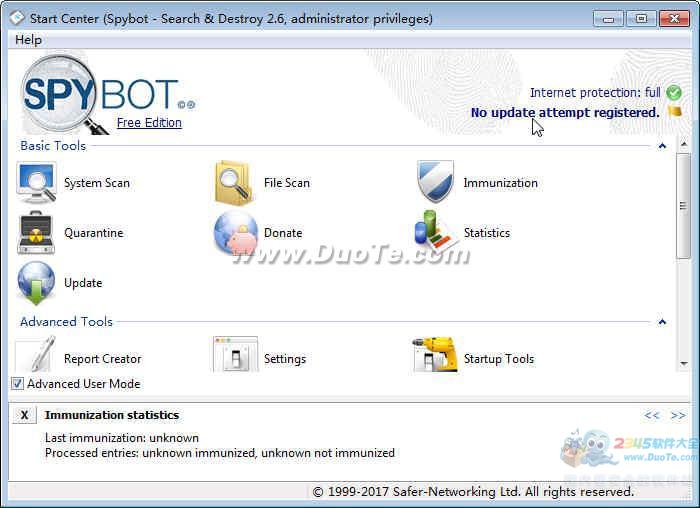The height and width of the screenshot is (508, 700).
Task: Collapse the Basic Tools section
Action: coord(662,146)
